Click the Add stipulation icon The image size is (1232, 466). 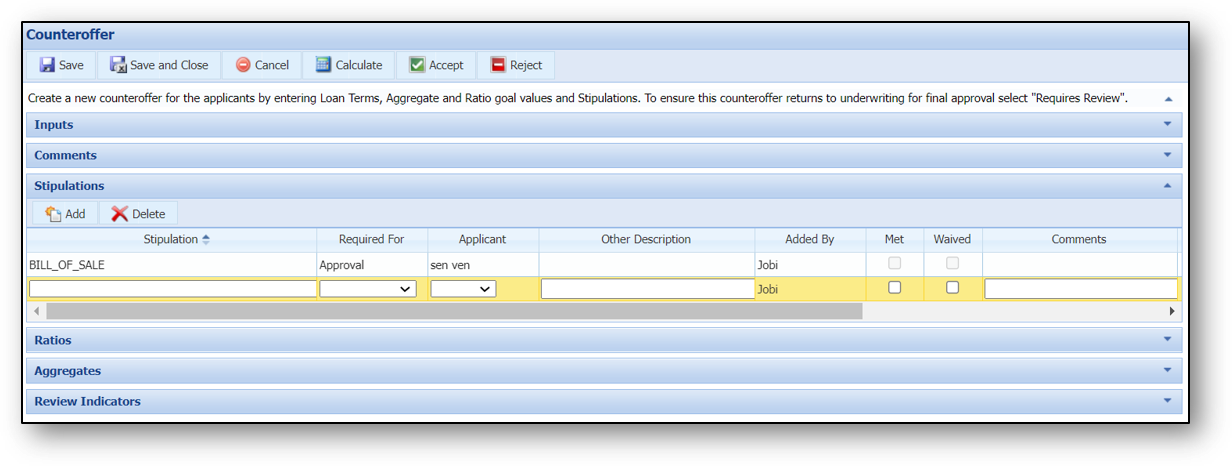[x=53, y=214]
